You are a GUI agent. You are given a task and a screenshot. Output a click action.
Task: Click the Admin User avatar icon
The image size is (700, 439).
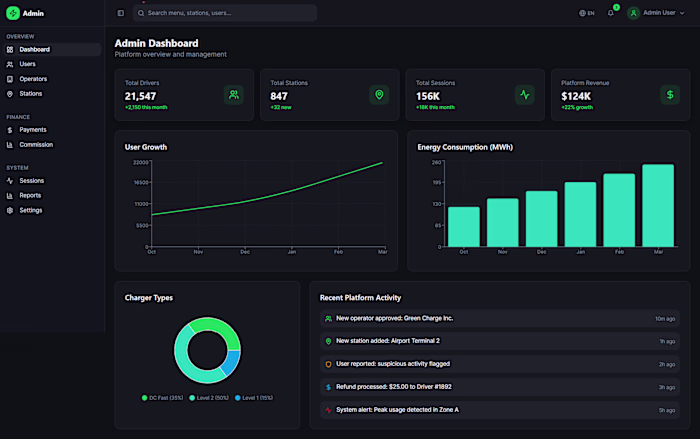coord(633,13)
